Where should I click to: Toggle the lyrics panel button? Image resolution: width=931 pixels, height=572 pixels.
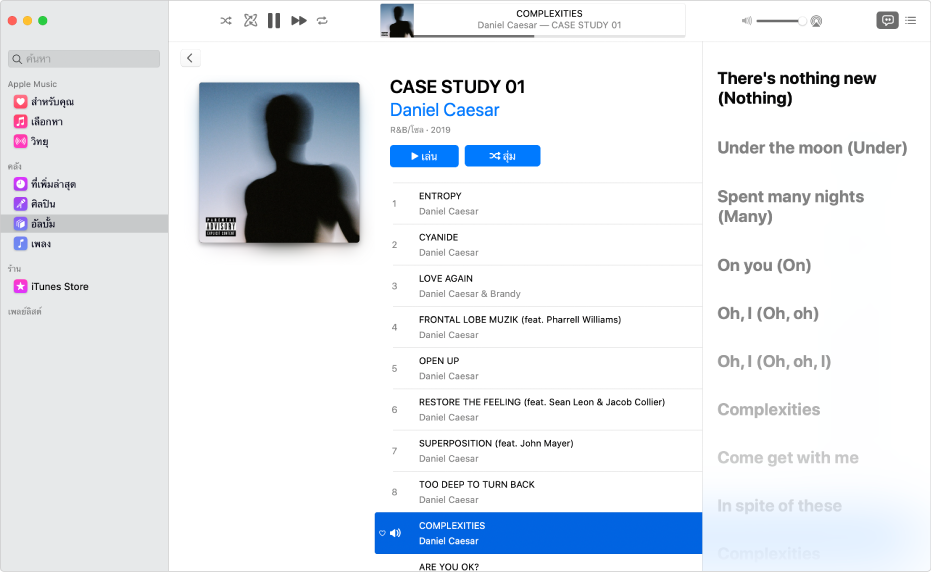point(887,20)
